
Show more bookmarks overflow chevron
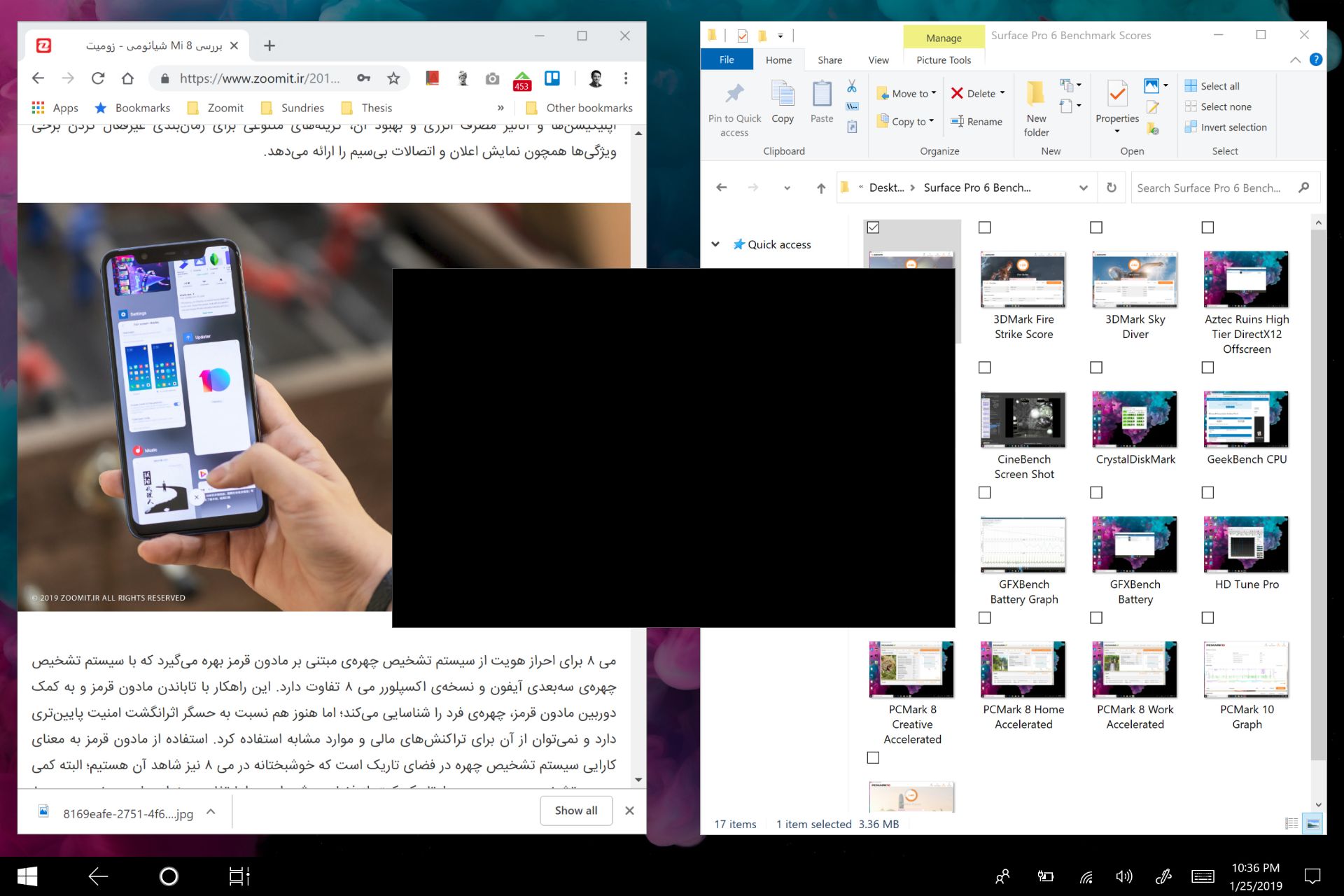tap(500, 108)
